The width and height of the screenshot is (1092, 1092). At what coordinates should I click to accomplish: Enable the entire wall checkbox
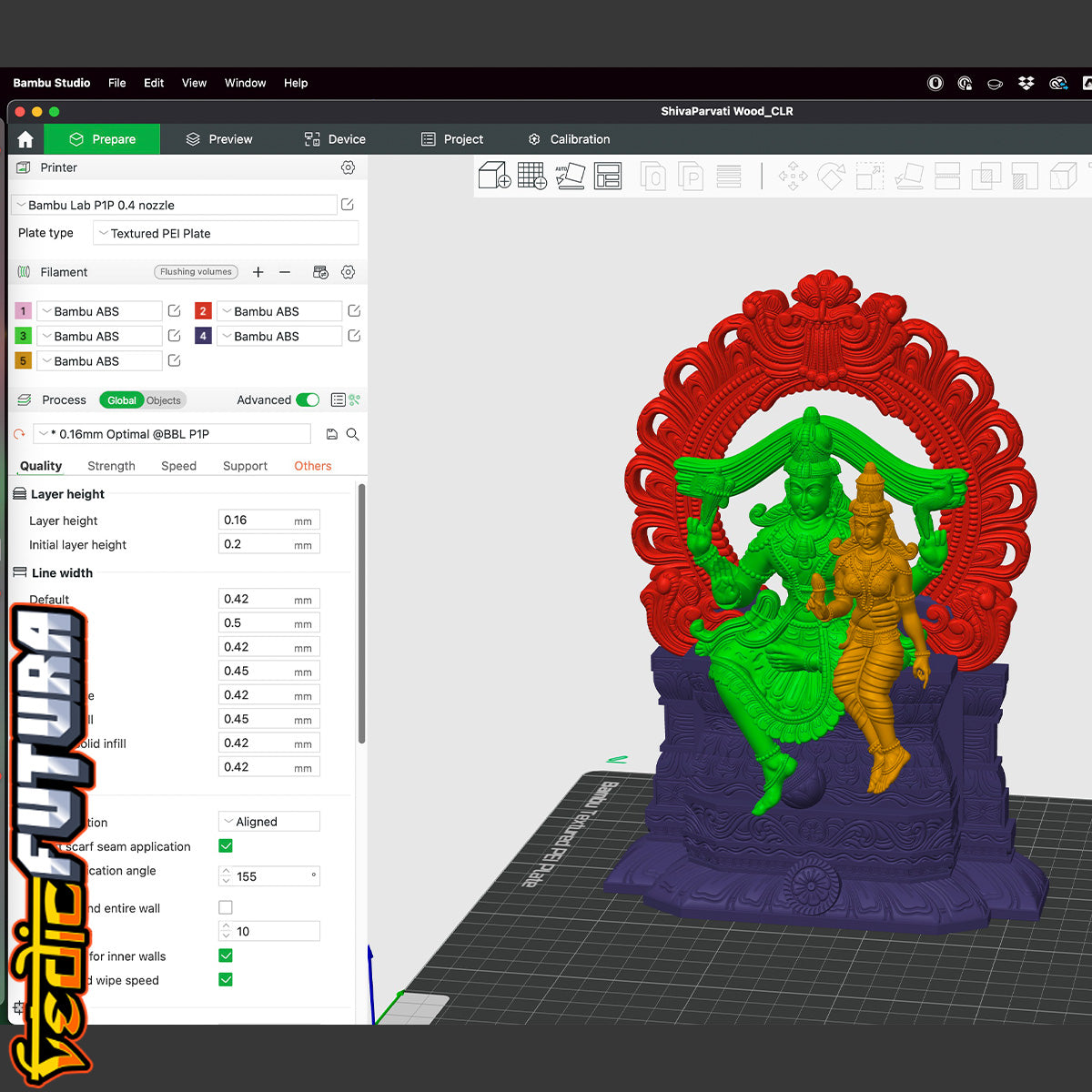(x=226, y=907)
